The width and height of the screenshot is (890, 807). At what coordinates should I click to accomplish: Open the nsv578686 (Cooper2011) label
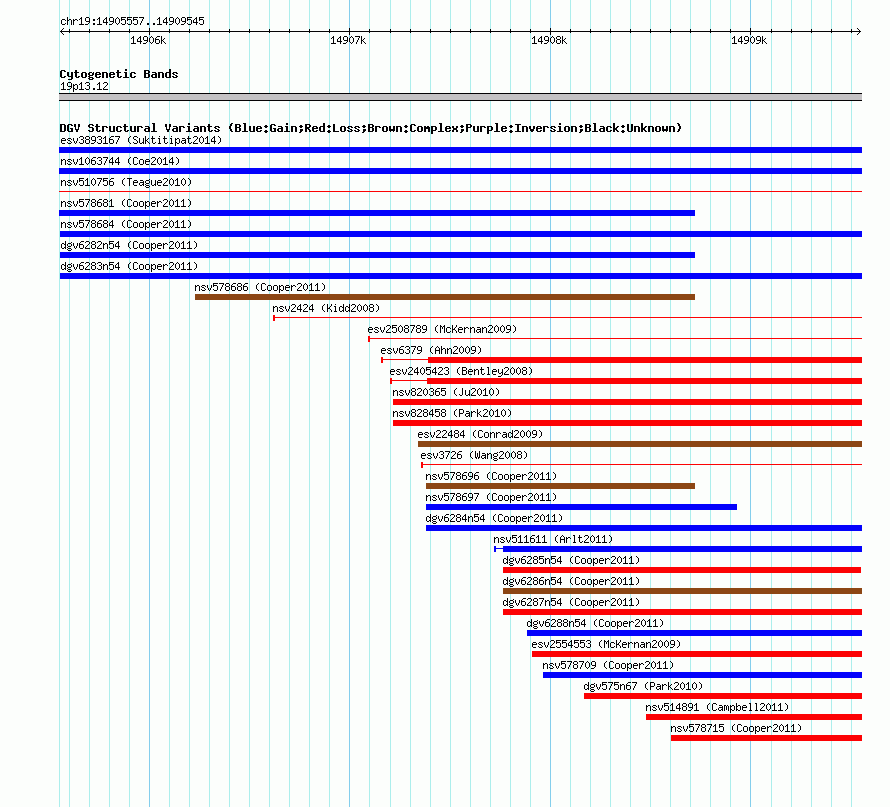[260, 287]
